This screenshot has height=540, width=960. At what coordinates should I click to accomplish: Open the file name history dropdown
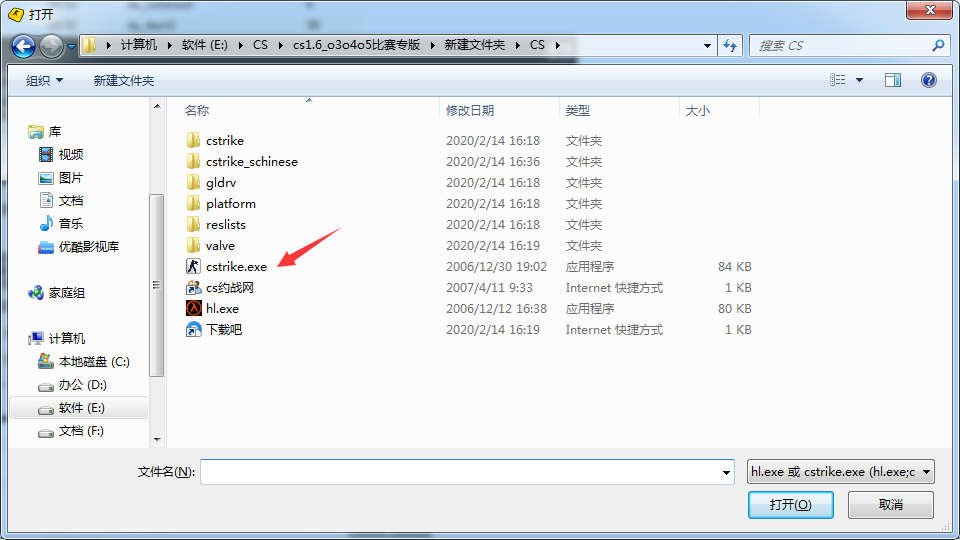click(726, 472)
